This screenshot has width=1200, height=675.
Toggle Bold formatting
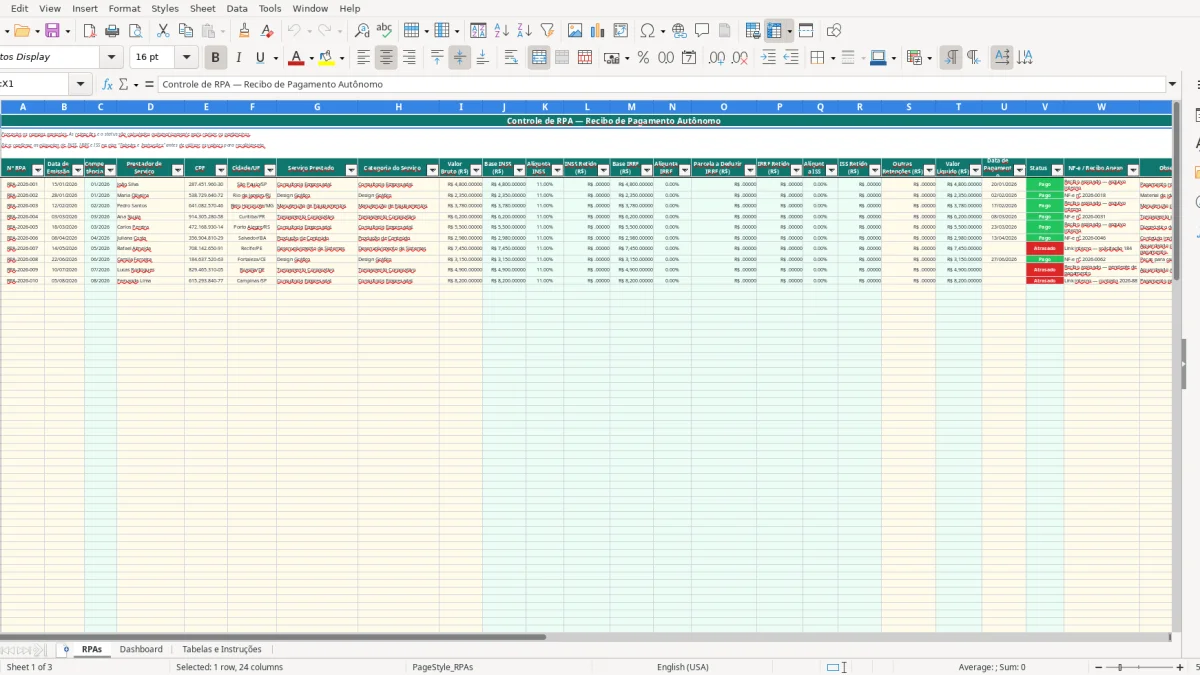tap(214, 58)
